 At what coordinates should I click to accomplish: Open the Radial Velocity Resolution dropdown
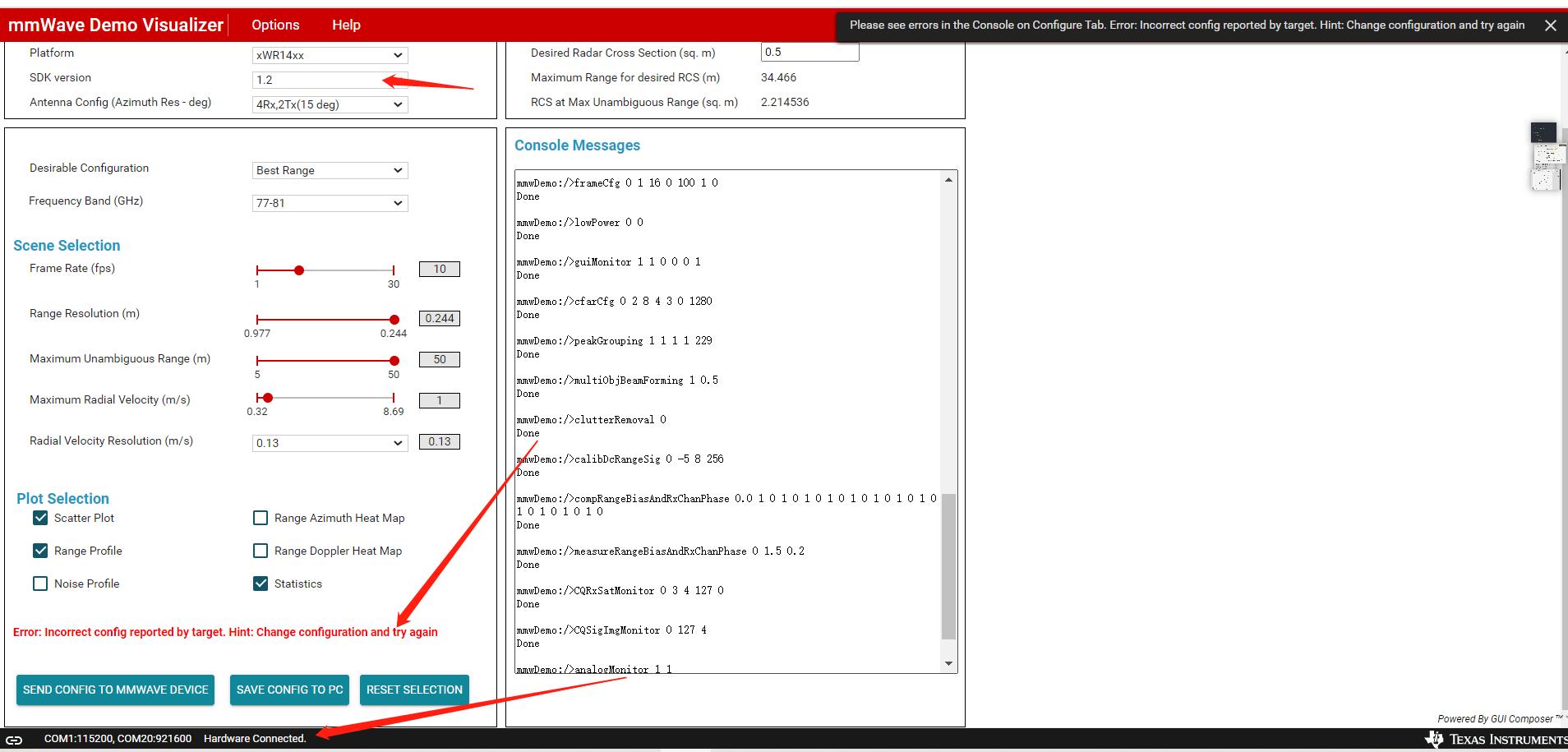click(330, 443)
